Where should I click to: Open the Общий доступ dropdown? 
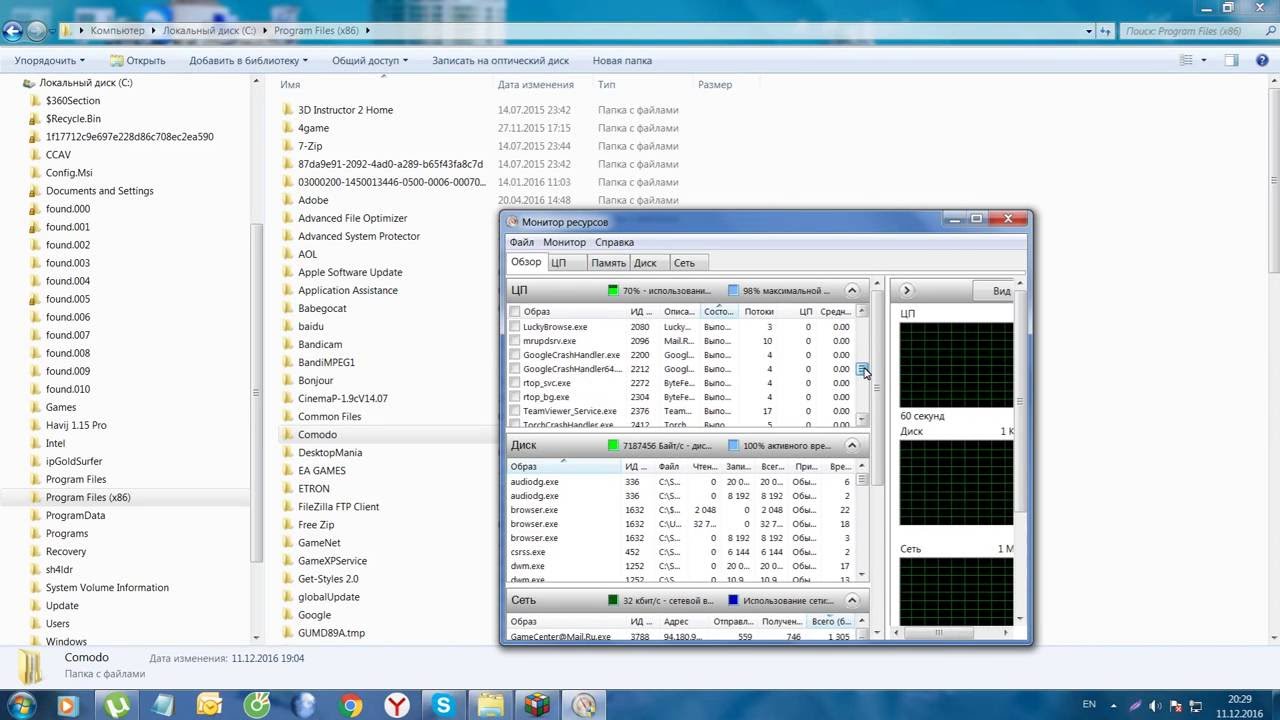coord(370,60)
